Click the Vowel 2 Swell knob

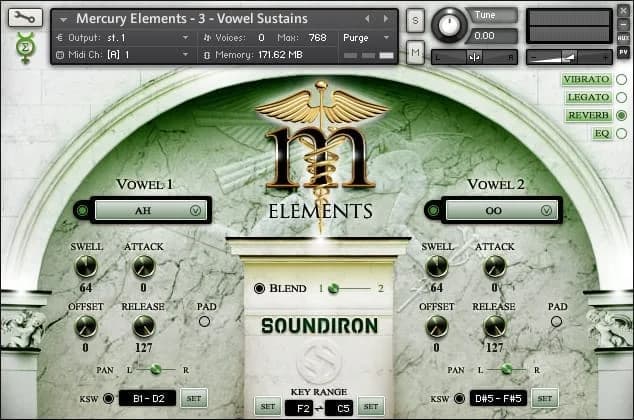coord(437,267)
